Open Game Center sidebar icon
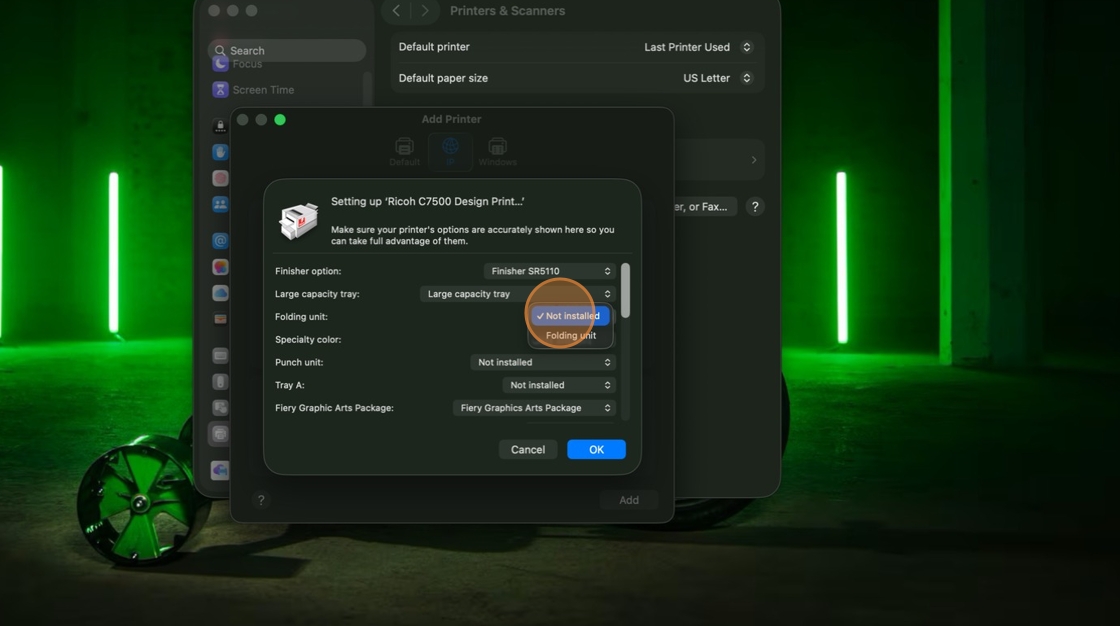The width and height of the screenshot is (1120, 626). pos(220,267)
